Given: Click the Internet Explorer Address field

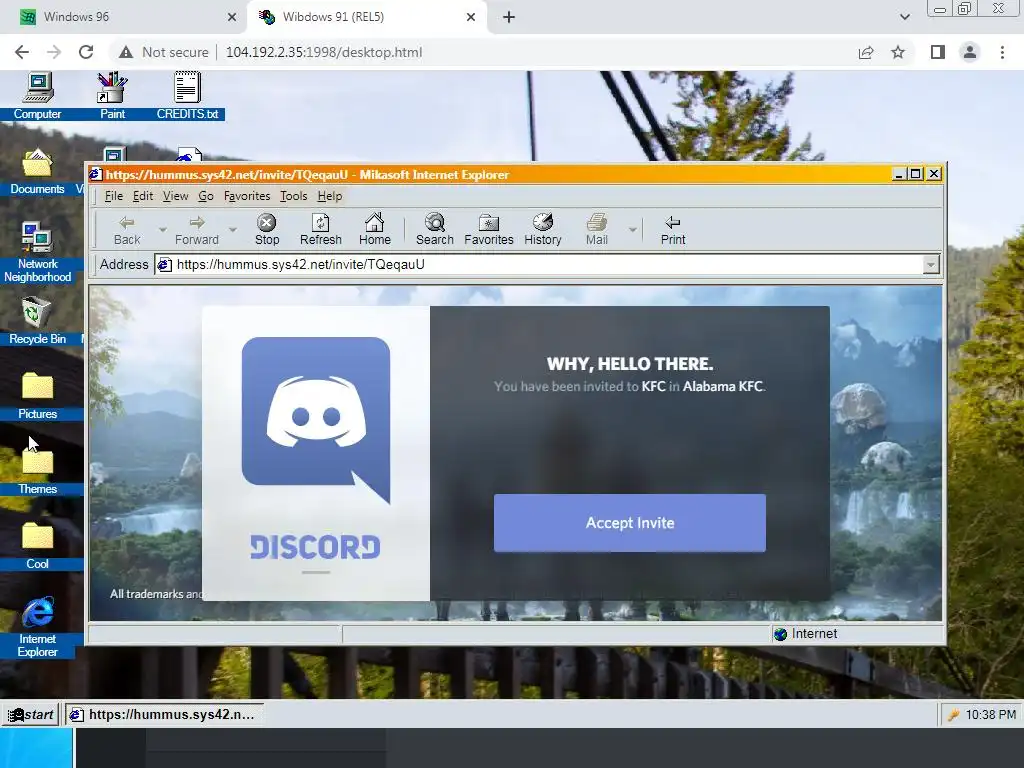Looking at the screenshot, I should [x=547, y=264].
